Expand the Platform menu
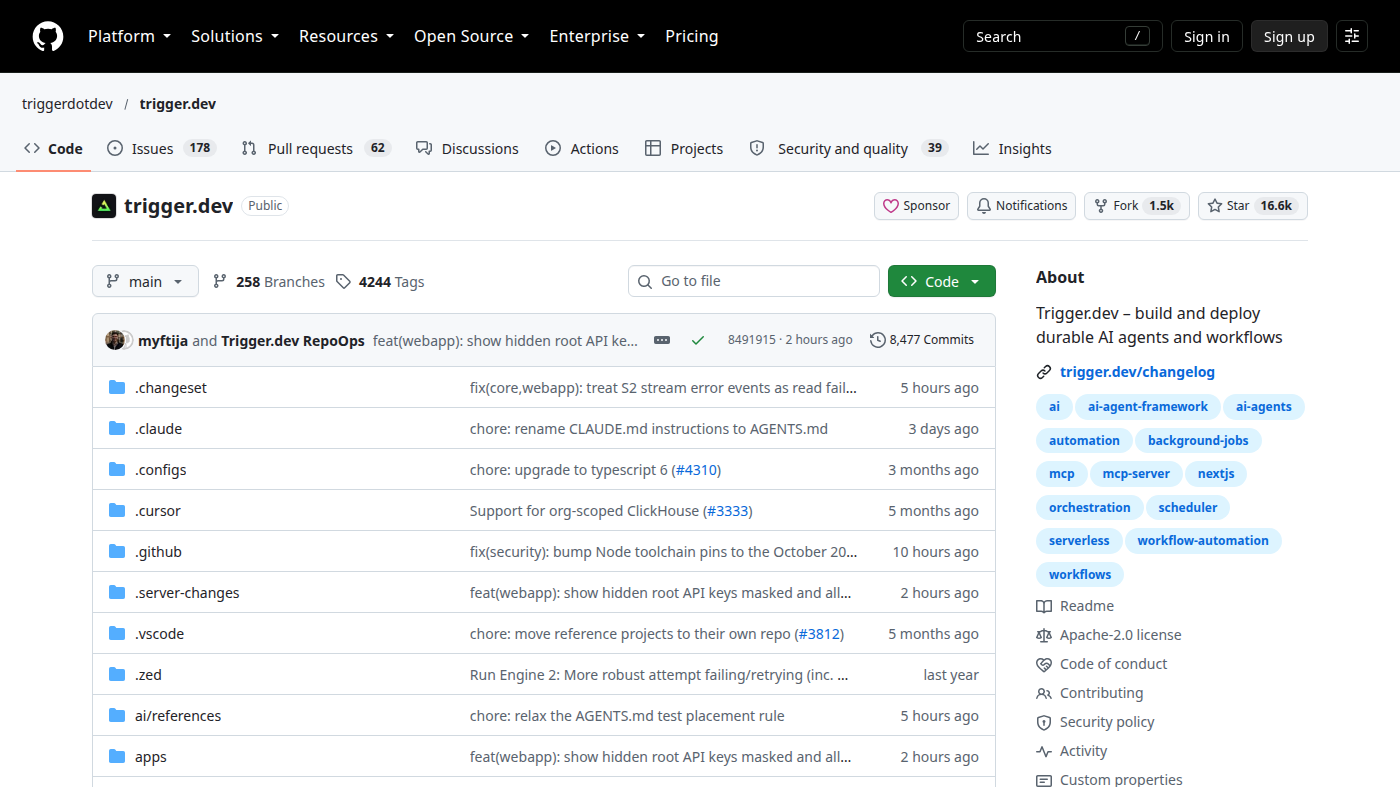 click(x=129, y=36)
